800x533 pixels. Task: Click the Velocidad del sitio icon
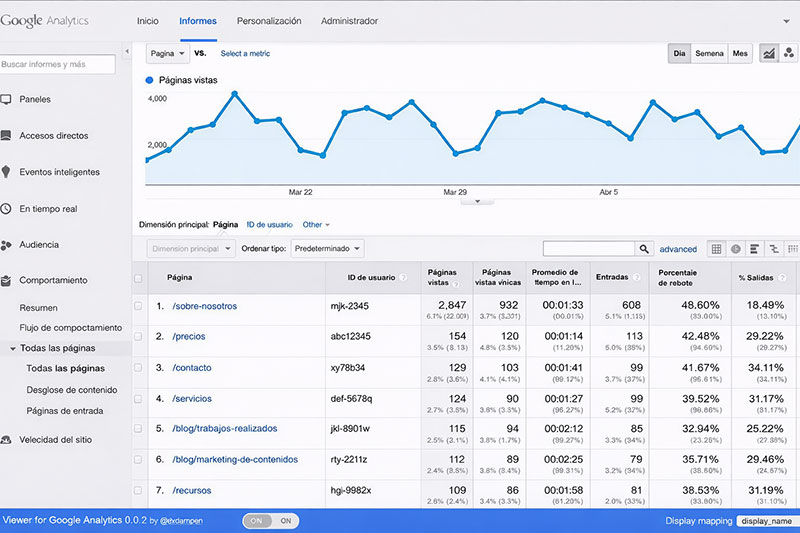point(6,440)
